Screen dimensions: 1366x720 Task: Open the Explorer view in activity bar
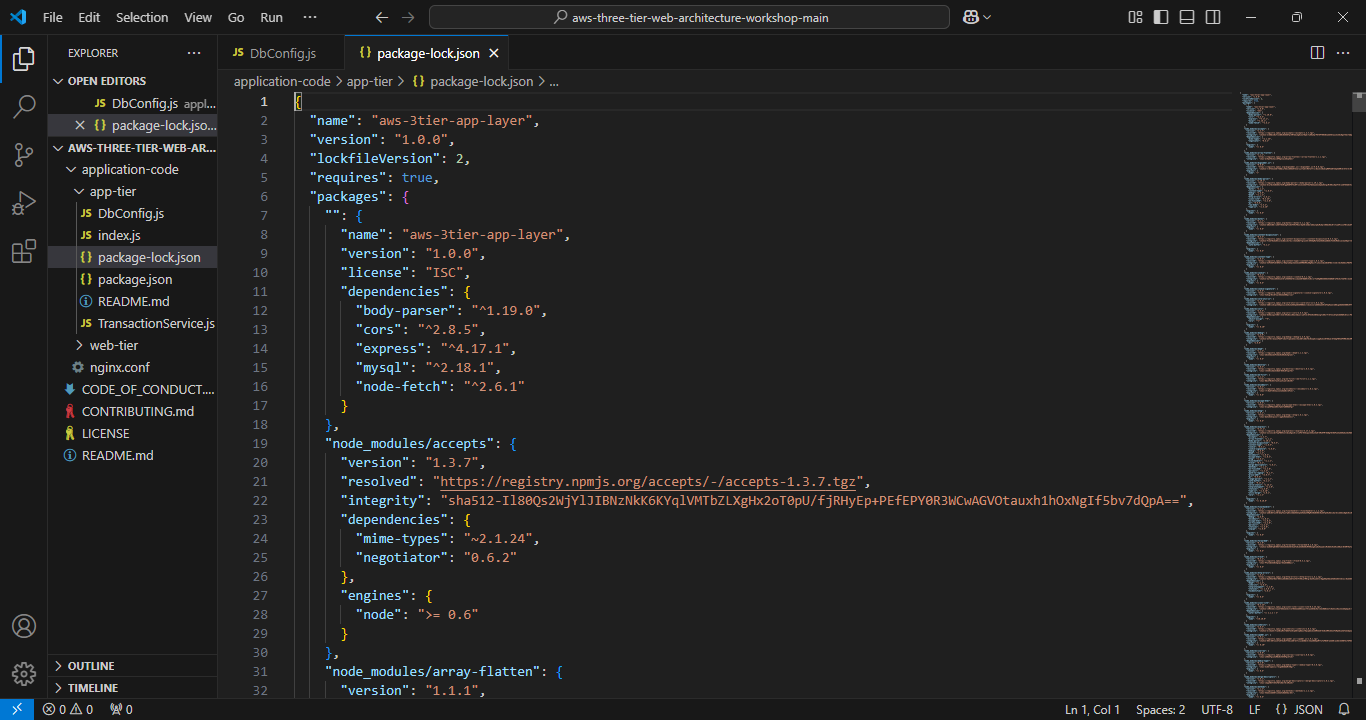(x=24, y=59)
